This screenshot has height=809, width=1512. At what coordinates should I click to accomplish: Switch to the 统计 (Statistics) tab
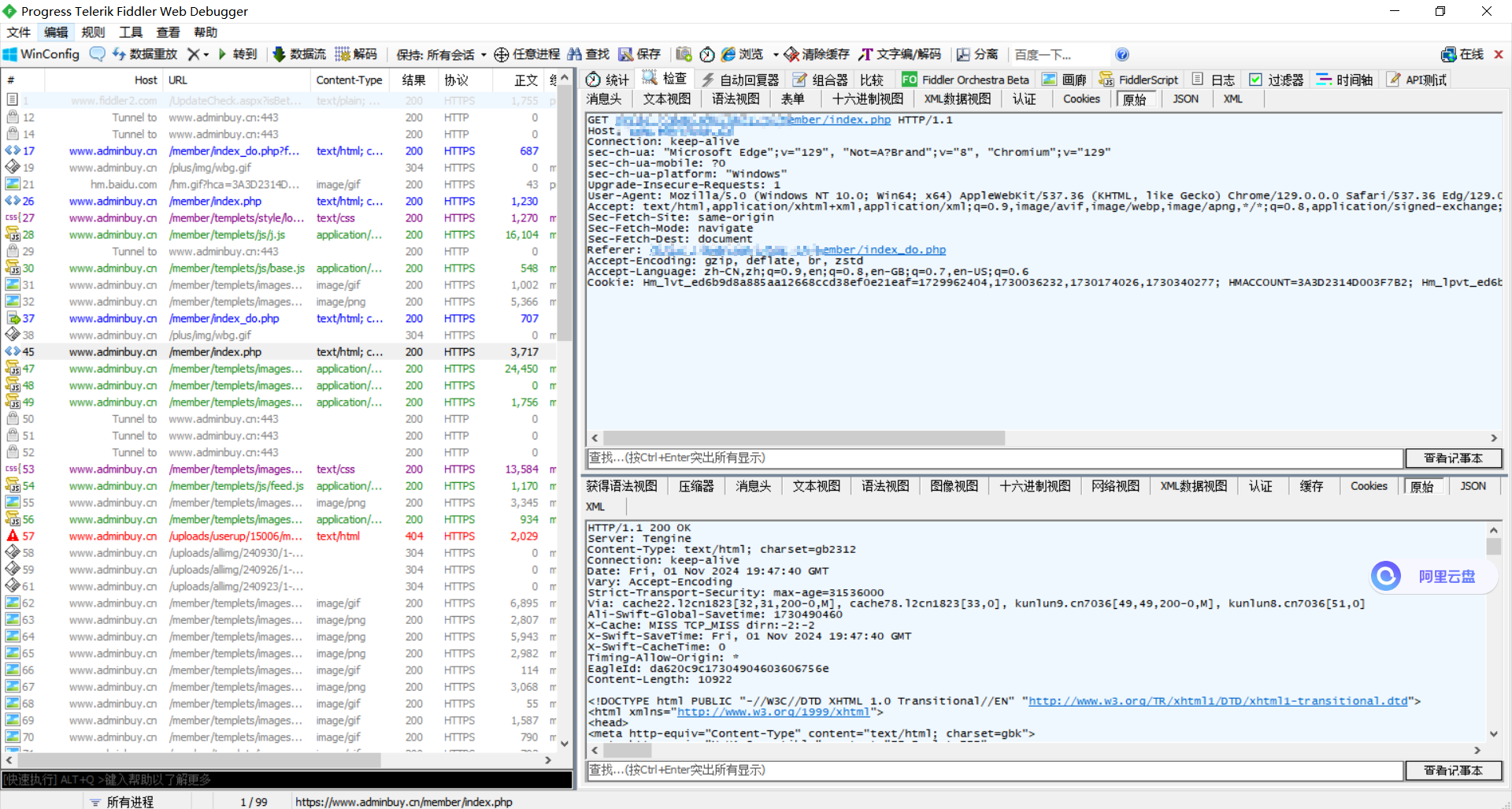pos(607,80)
